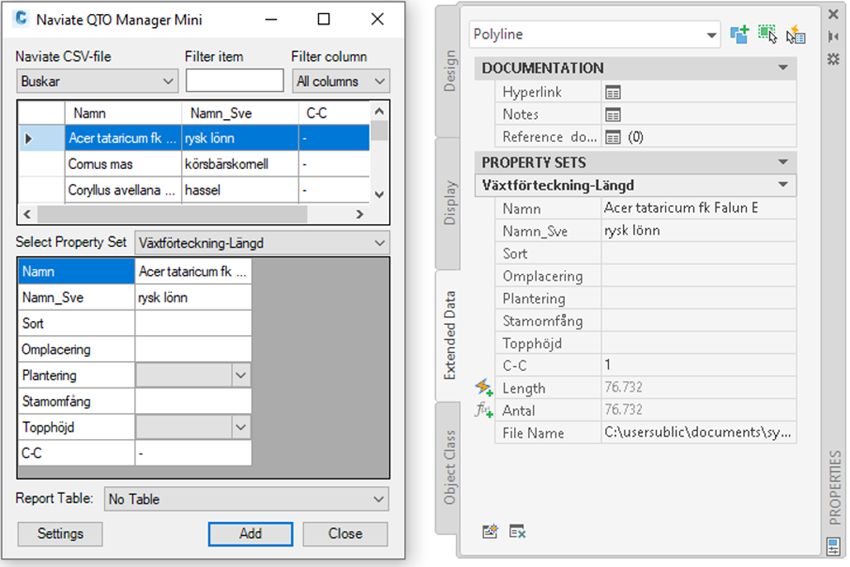Screen dimensions: 850x567
Task: Switch to the Design tab
Action: pyautogui.click(x=449, y=70)
